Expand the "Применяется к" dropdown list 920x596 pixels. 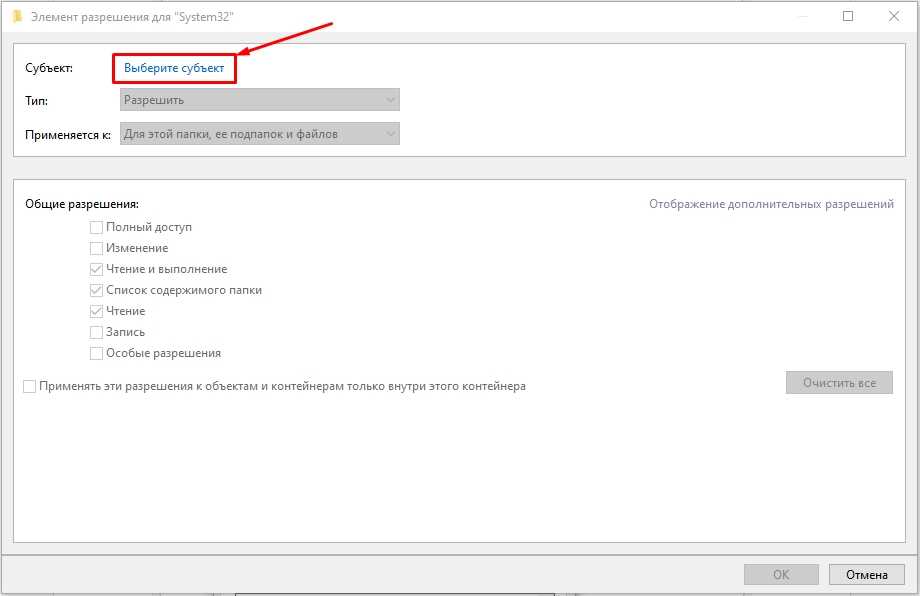tap(259, 134)
